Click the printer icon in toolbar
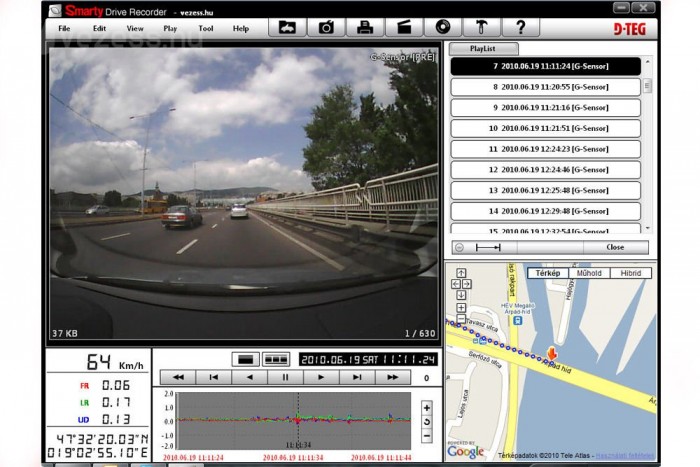The height and width of the screenshot is (467, 700). 365,28
